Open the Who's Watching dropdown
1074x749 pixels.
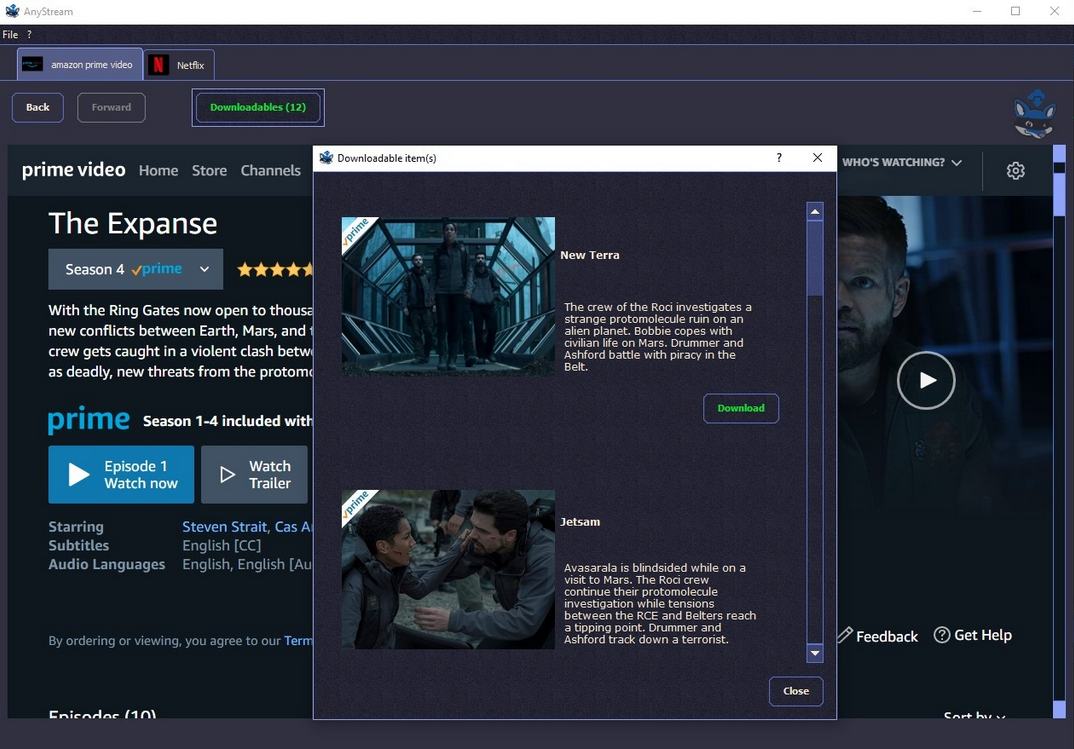pyautogui.click(x=901, y=162)
